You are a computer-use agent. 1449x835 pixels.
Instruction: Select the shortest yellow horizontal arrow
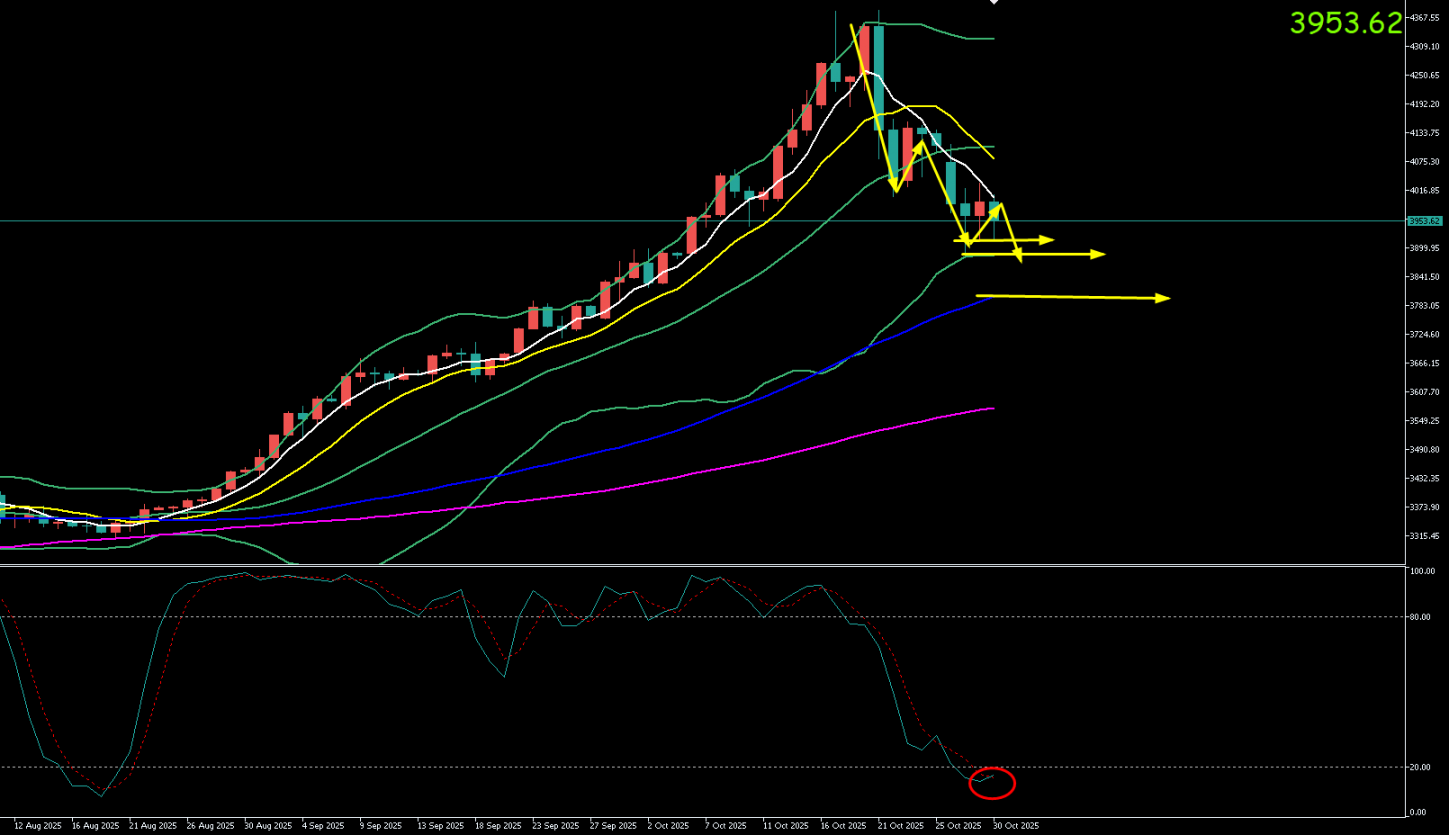click(x=1004, y=240)
